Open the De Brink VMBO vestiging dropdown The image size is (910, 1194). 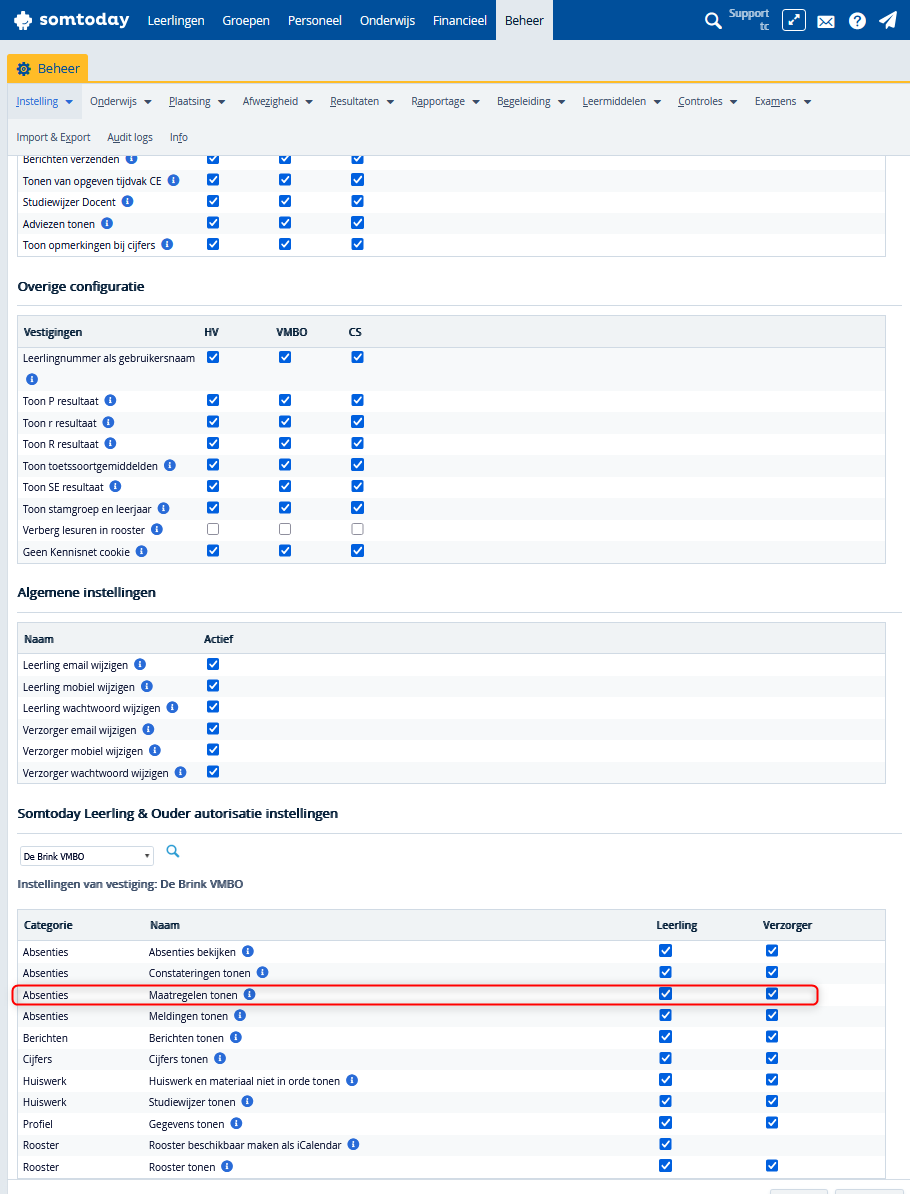click(87, 856)
